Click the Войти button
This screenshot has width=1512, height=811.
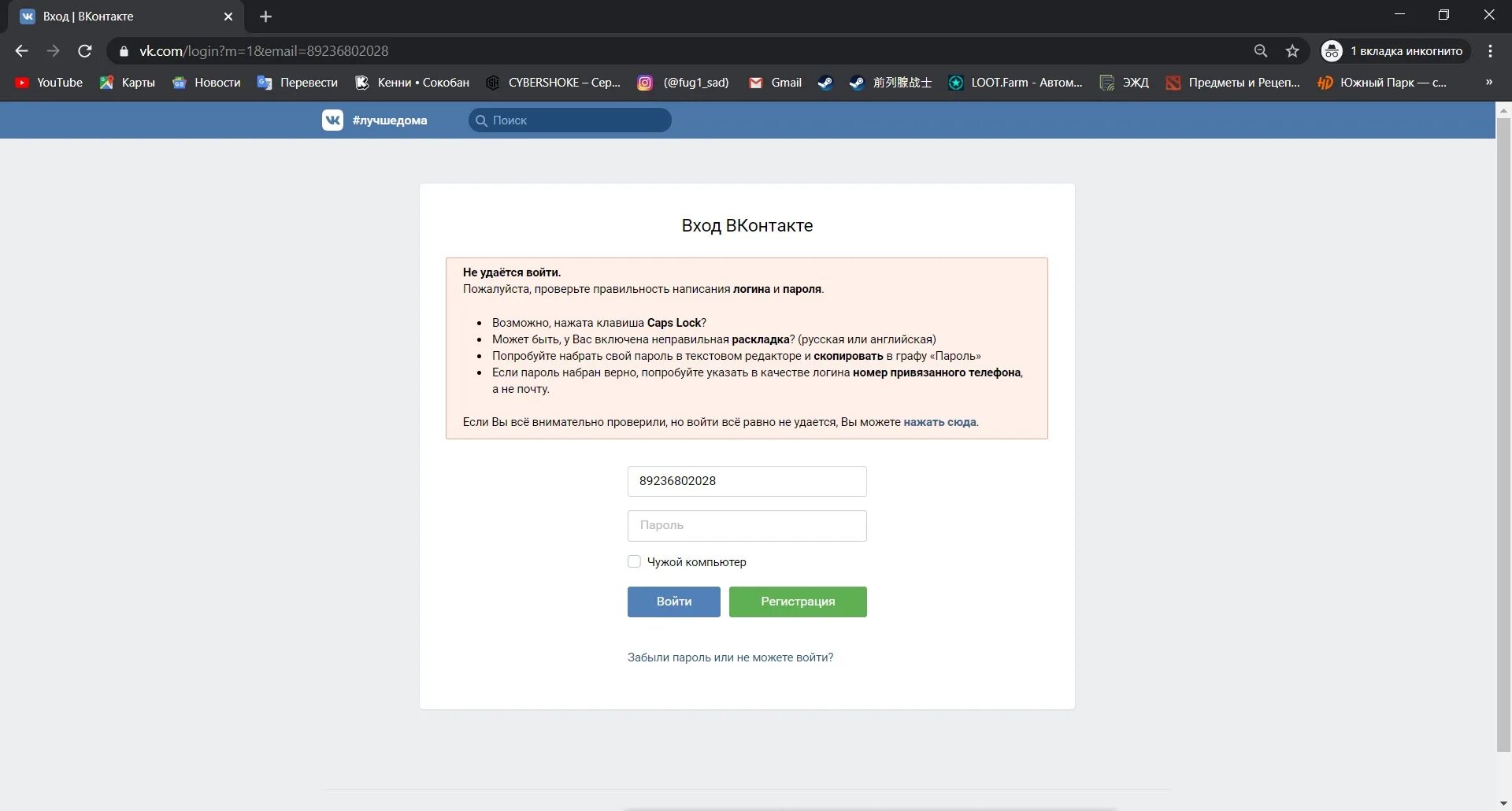click(673, 602)
